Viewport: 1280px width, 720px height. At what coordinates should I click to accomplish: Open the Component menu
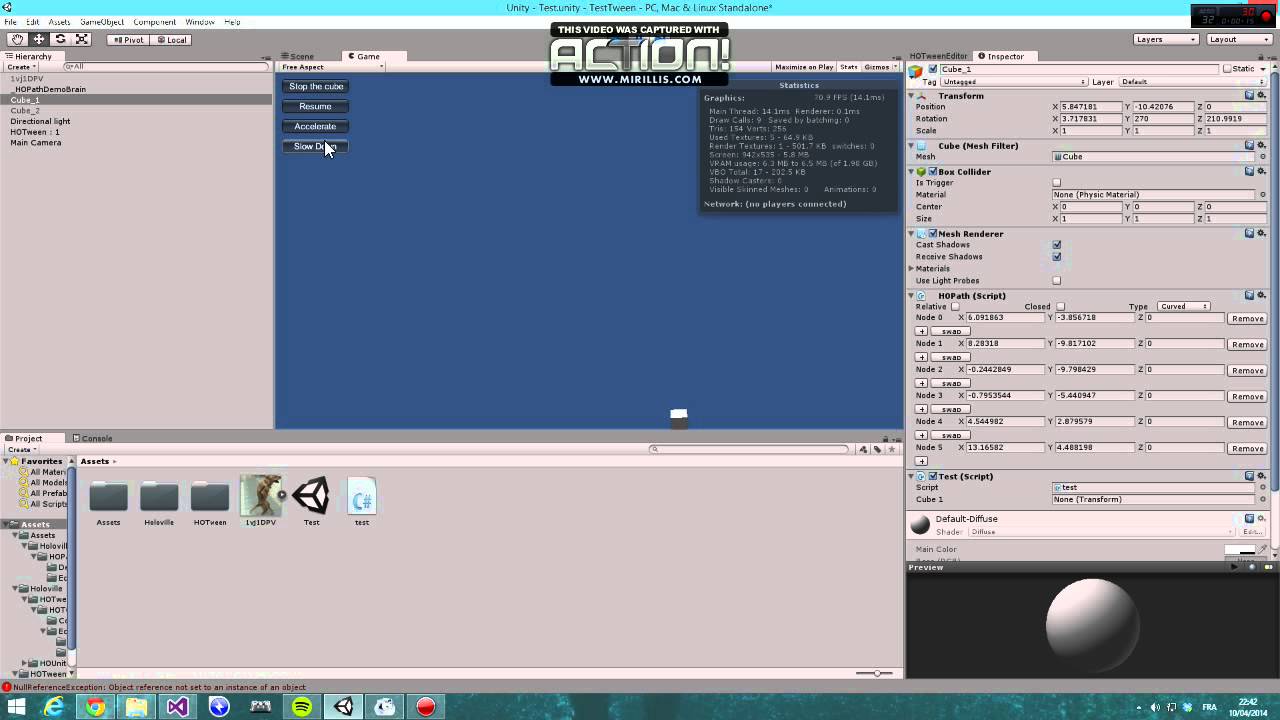[154, 22]
